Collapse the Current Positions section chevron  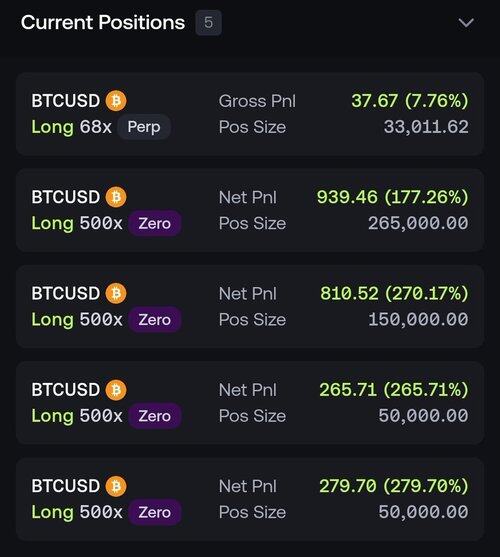point(466,23)
